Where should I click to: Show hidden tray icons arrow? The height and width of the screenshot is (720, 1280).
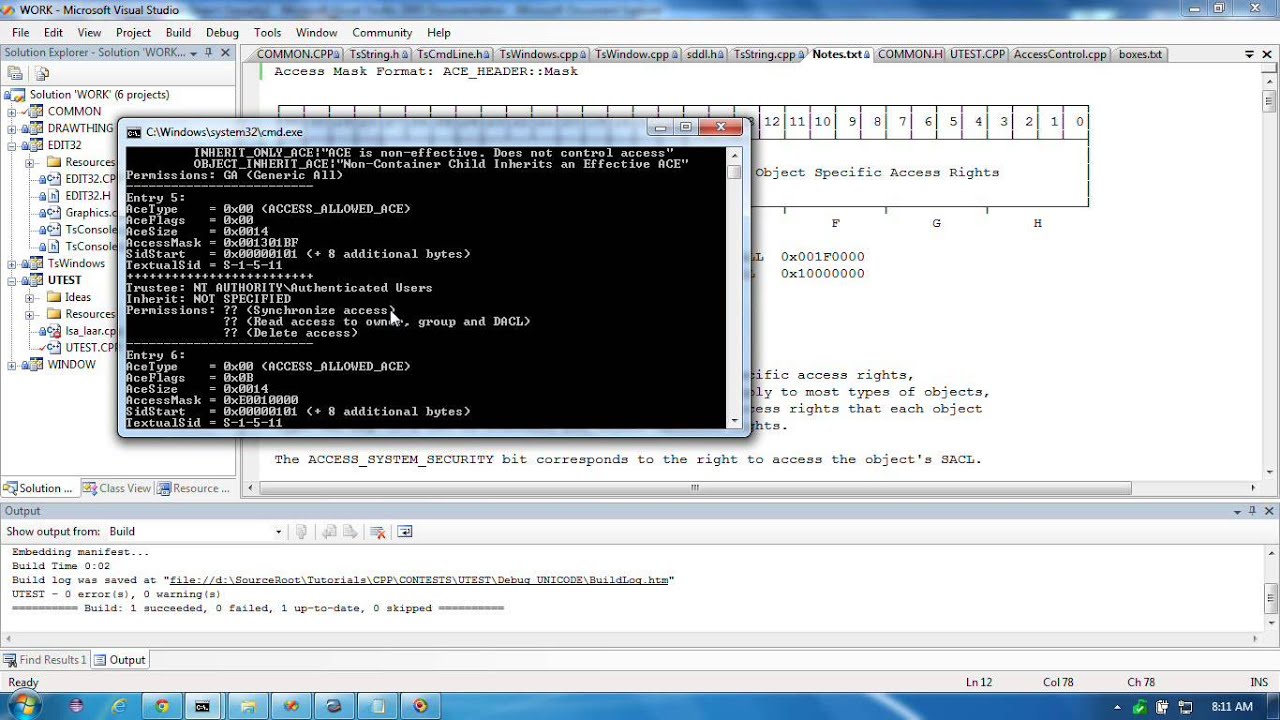point(1117,707)
